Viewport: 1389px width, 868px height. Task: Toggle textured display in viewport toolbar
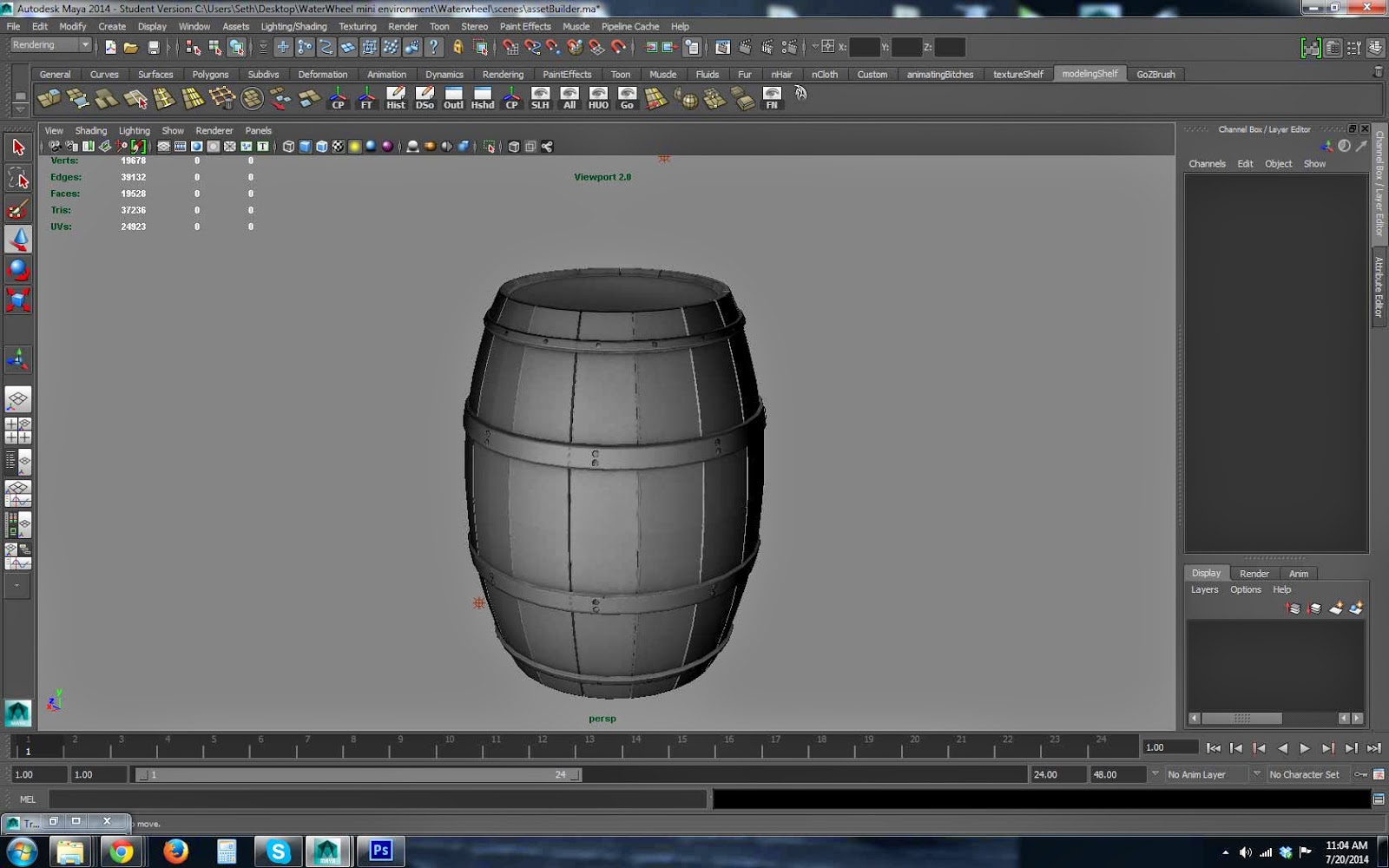[x=338, y=147]
